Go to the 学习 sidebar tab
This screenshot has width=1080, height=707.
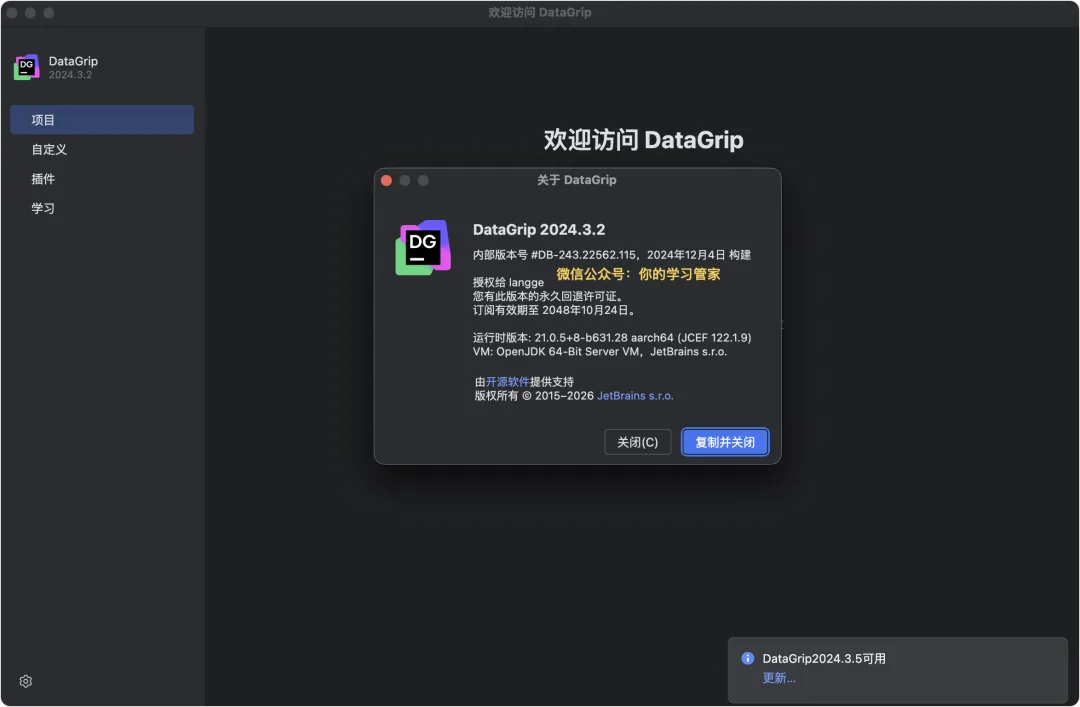[x=102, y=208]
